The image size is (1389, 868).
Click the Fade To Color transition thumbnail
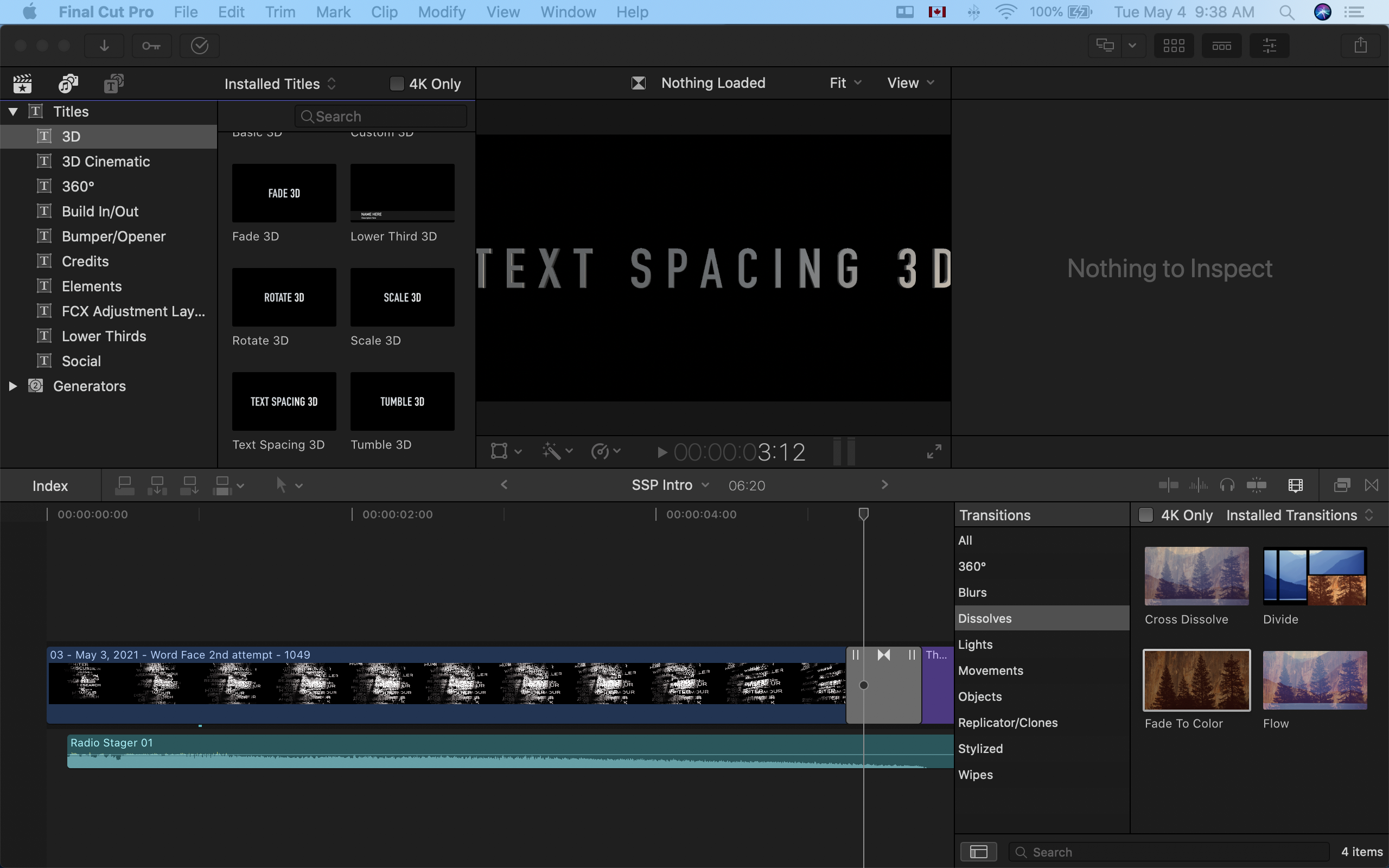tap(1196, 680)
